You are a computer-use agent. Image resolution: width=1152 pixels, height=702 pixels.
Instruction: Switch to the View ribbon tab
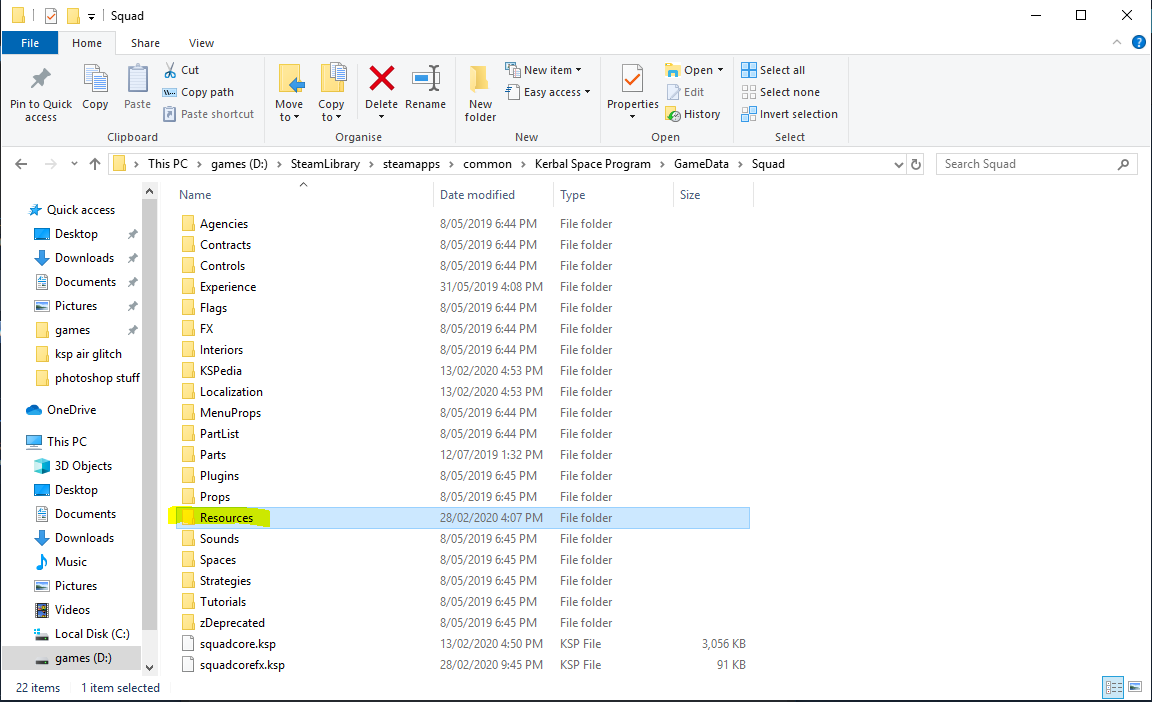click(201, 43)
